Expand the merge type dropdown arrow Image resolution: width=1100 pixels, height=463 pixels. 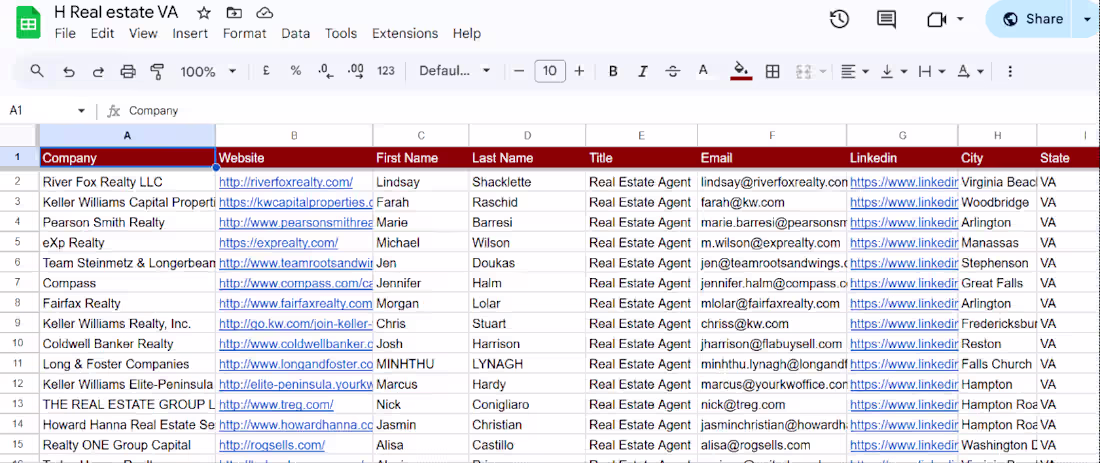click(823, 71)
